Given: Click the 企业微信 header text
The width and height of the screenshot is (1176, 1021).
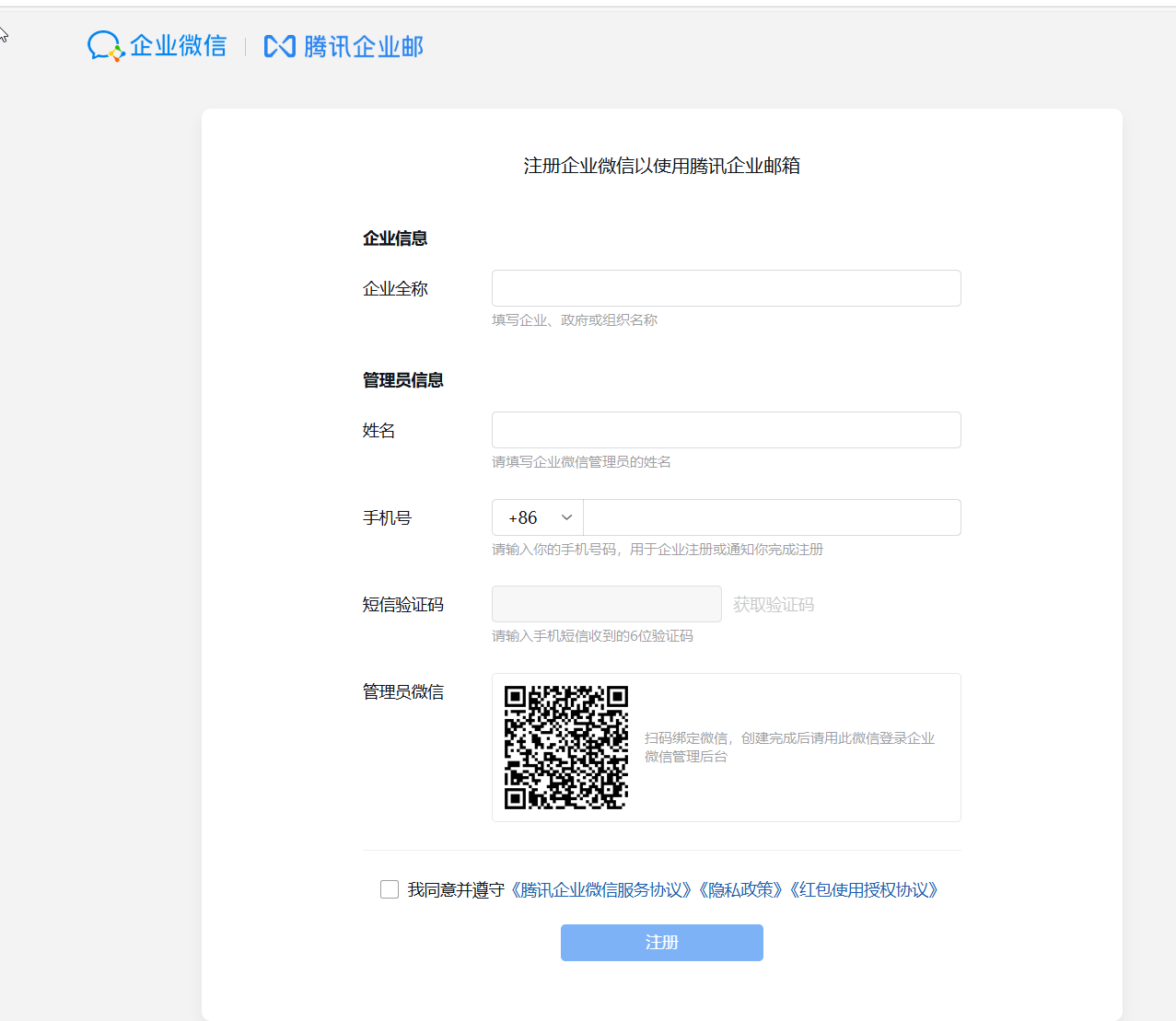Looking at the screenshot, I should 178,46.
